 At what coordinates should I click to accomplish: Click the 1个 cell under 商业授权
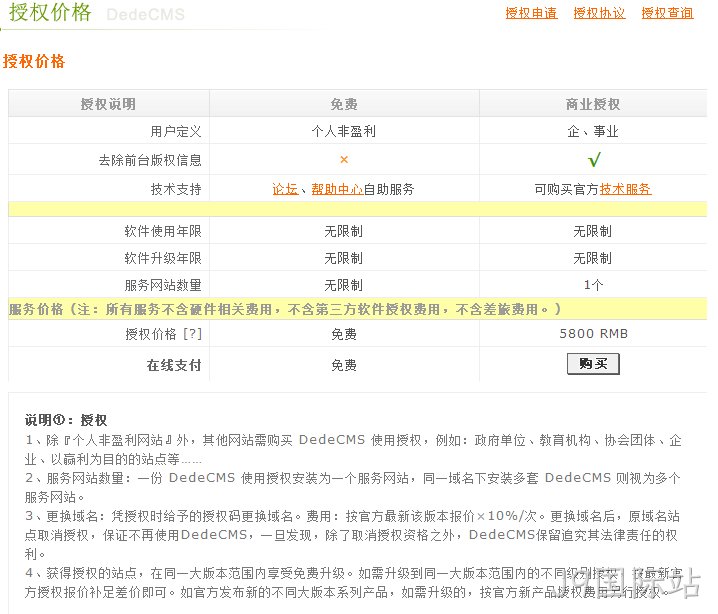[x=593, y=285]
